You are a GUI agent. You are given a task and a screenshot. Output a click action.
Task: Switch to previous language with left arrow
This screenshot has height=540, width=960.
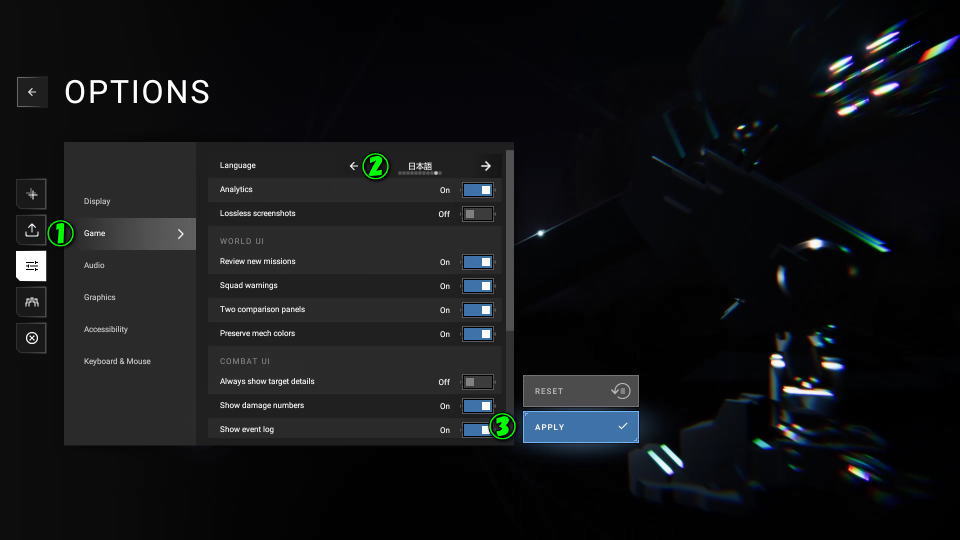[x=353, y=166]
